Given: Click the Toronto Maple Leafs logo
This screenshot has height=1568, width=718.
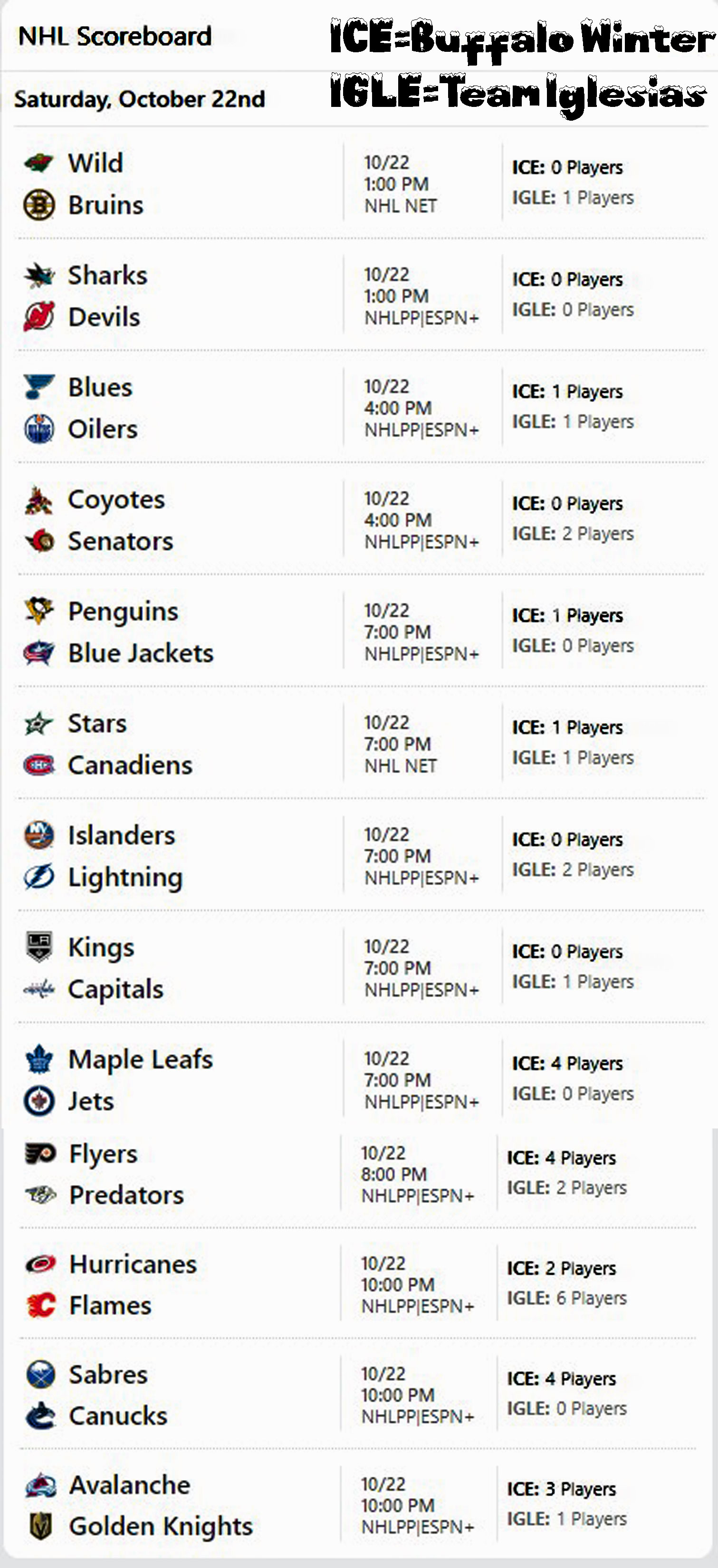Looking at the screenshot, I should tap(38, 1059).
